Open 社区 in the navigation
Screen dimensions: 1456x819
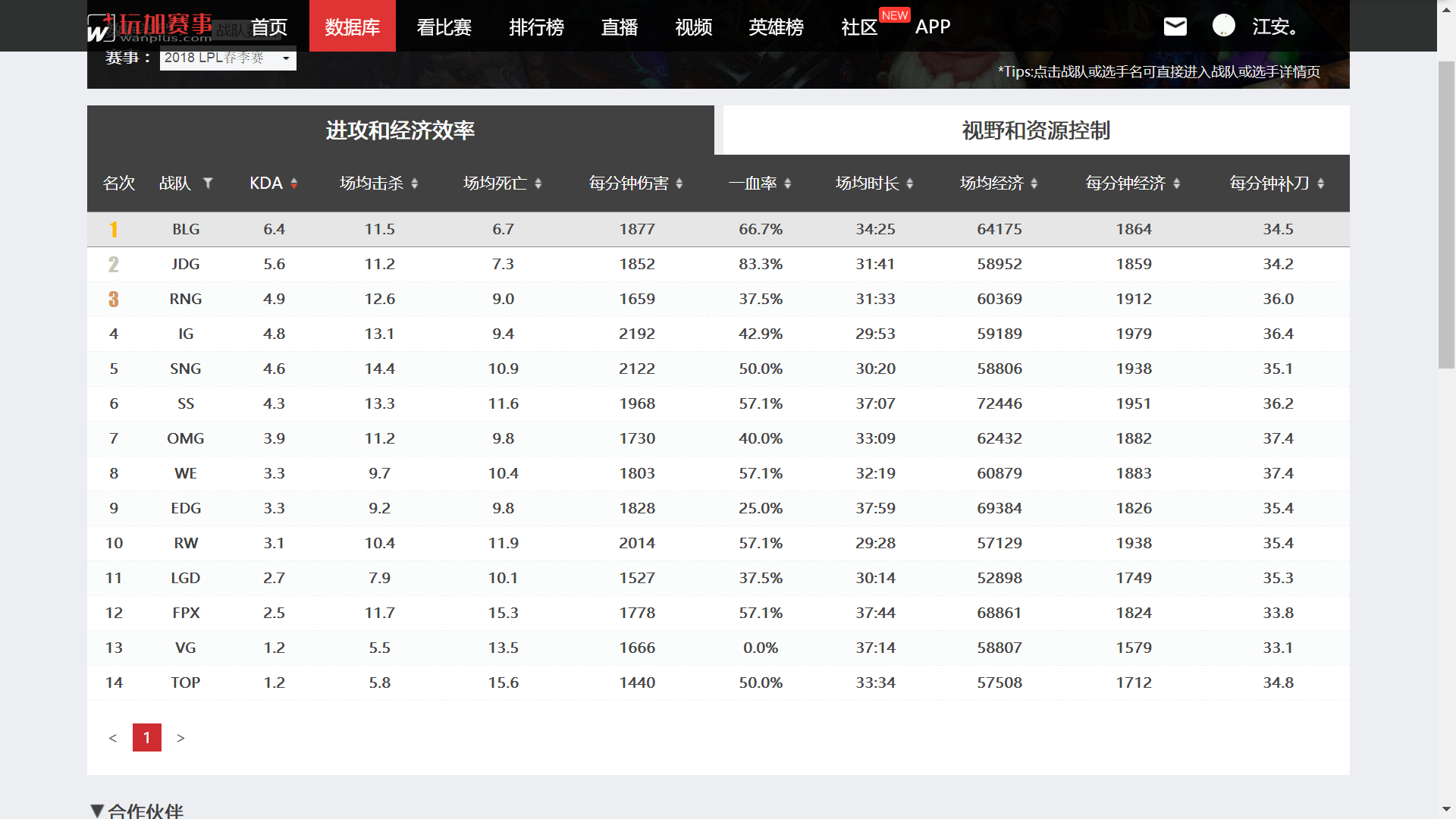859,27
